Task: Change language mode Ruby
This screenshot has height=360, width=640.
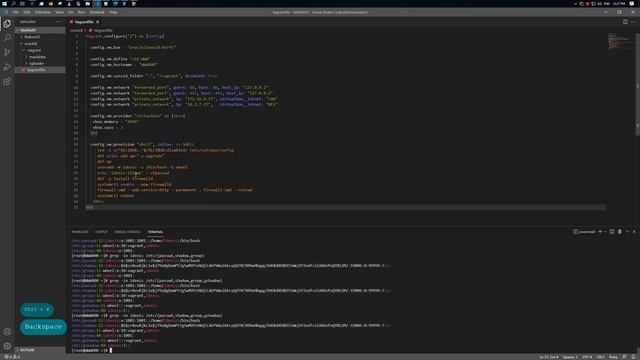Action: pyautogui.click(x=613, y=357)
